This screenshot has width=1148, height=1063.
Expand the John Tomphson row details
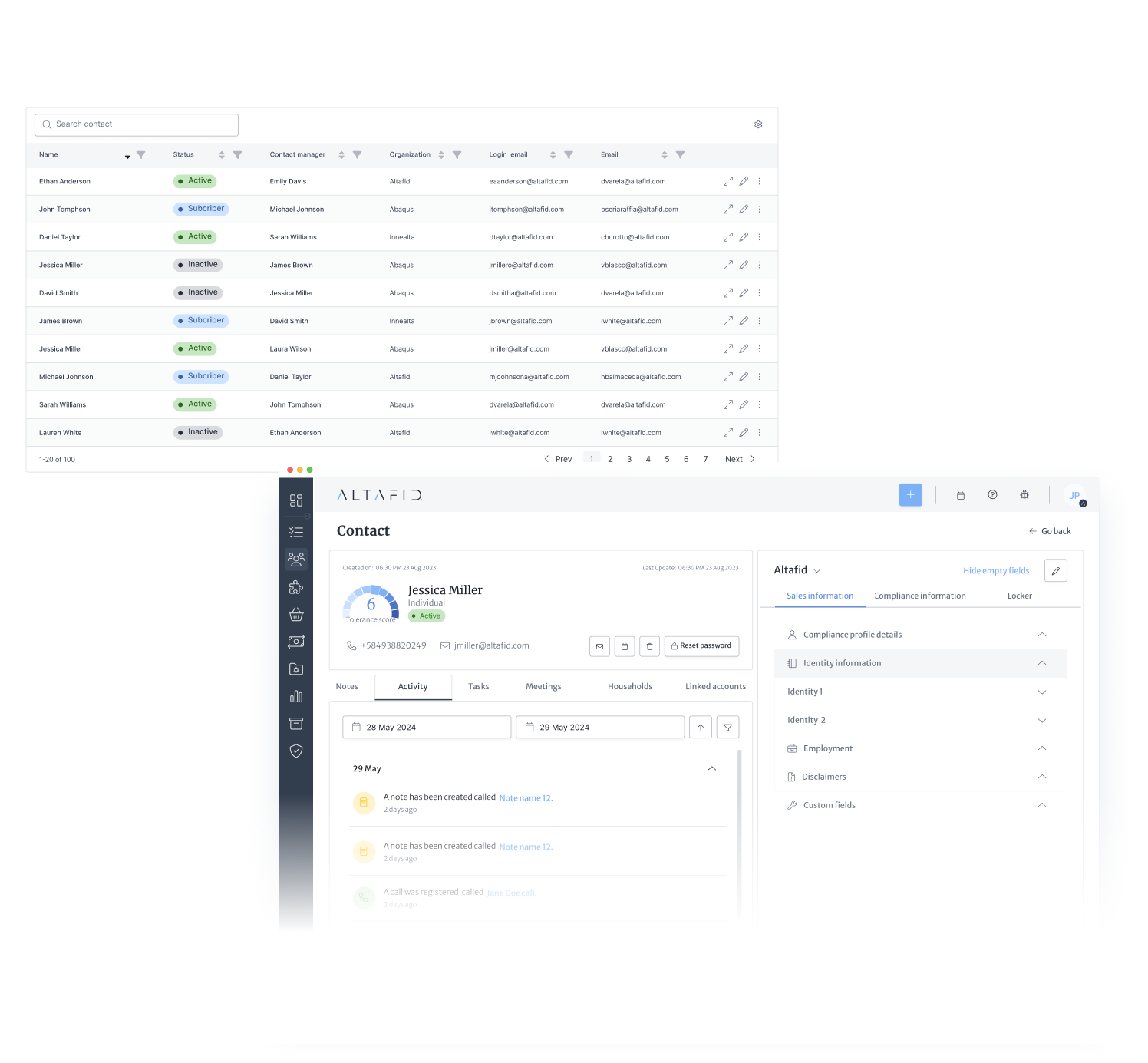(727, 210)
